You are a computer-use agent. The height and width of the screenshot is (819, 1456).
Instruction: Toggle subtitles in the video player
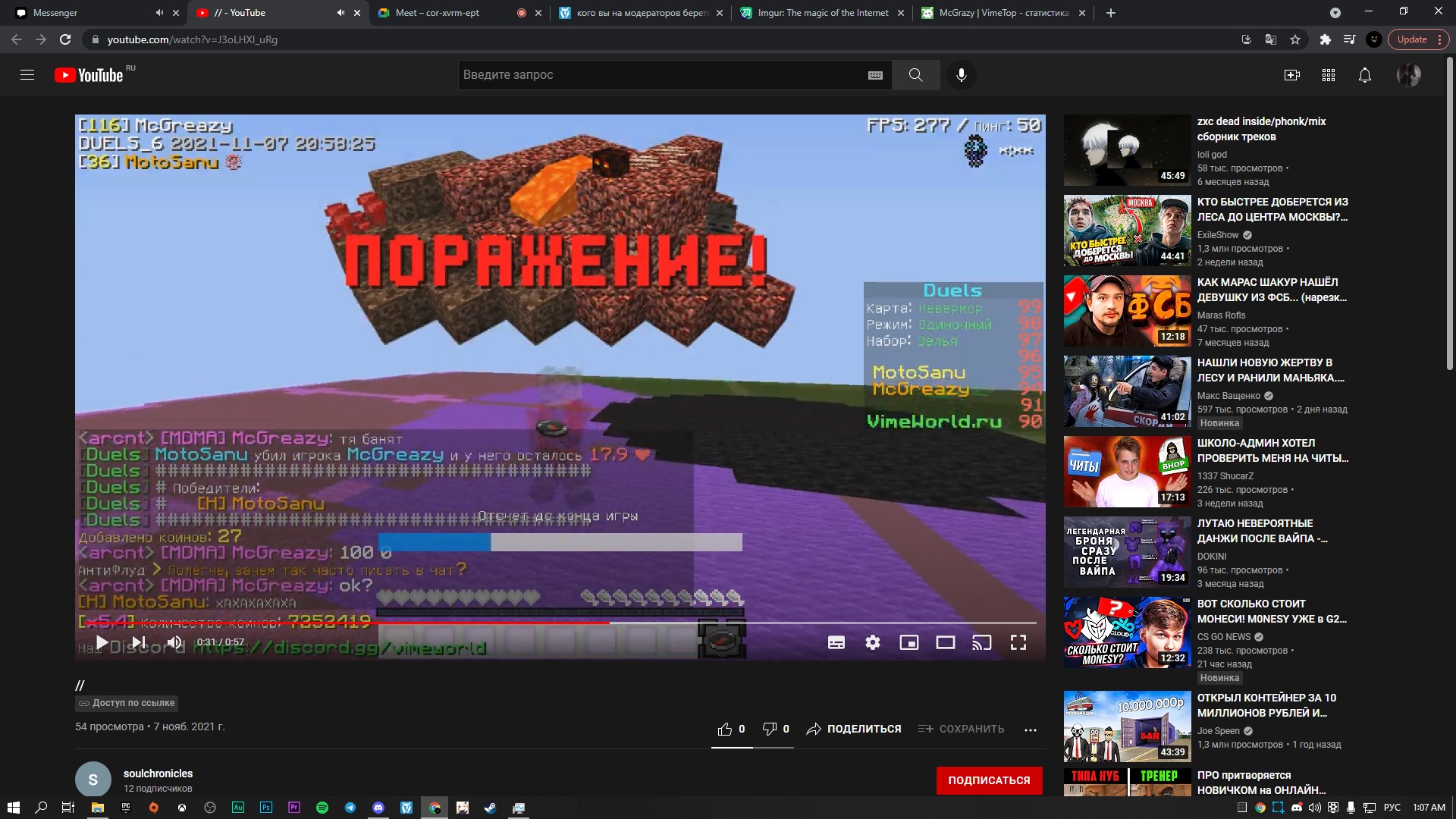(836, 643)
